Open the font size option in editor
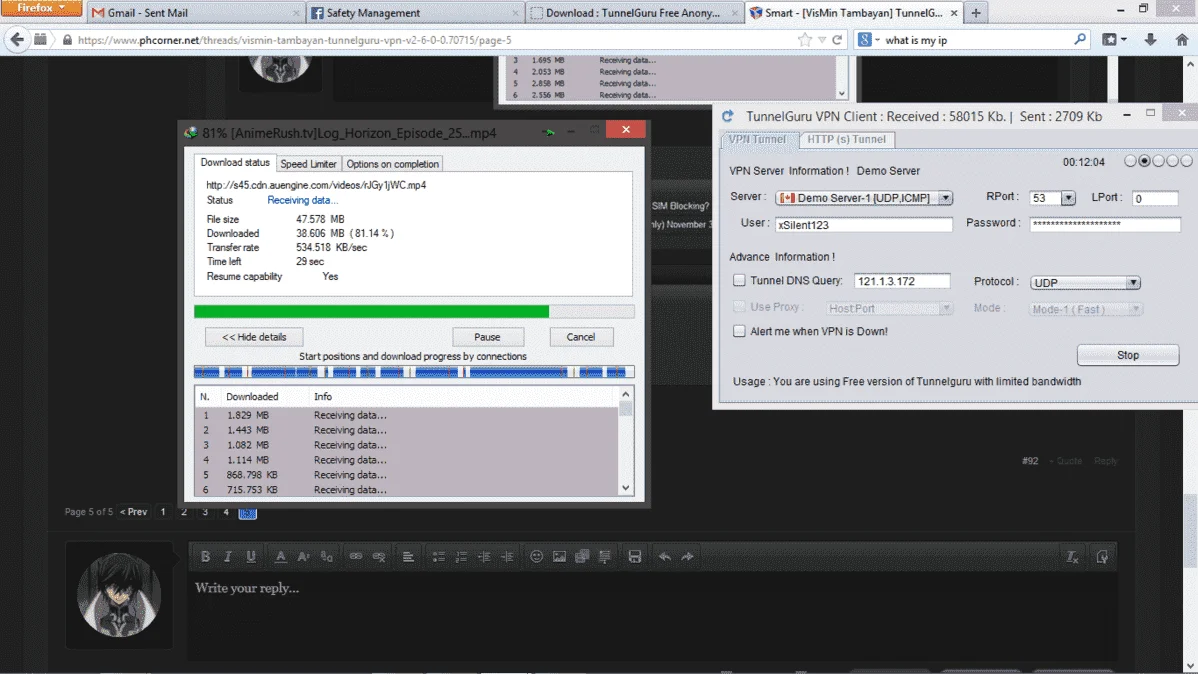 (303, 556)
